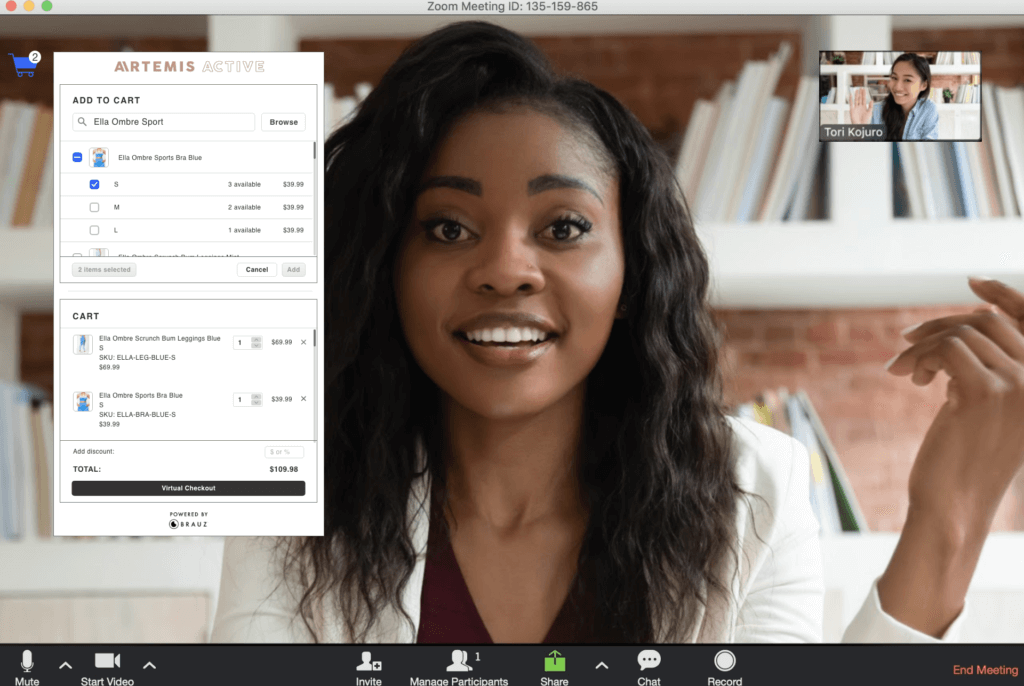
Task: Adjust quantity stepper for Leggings Blue
Action: (x=257, y=342)
